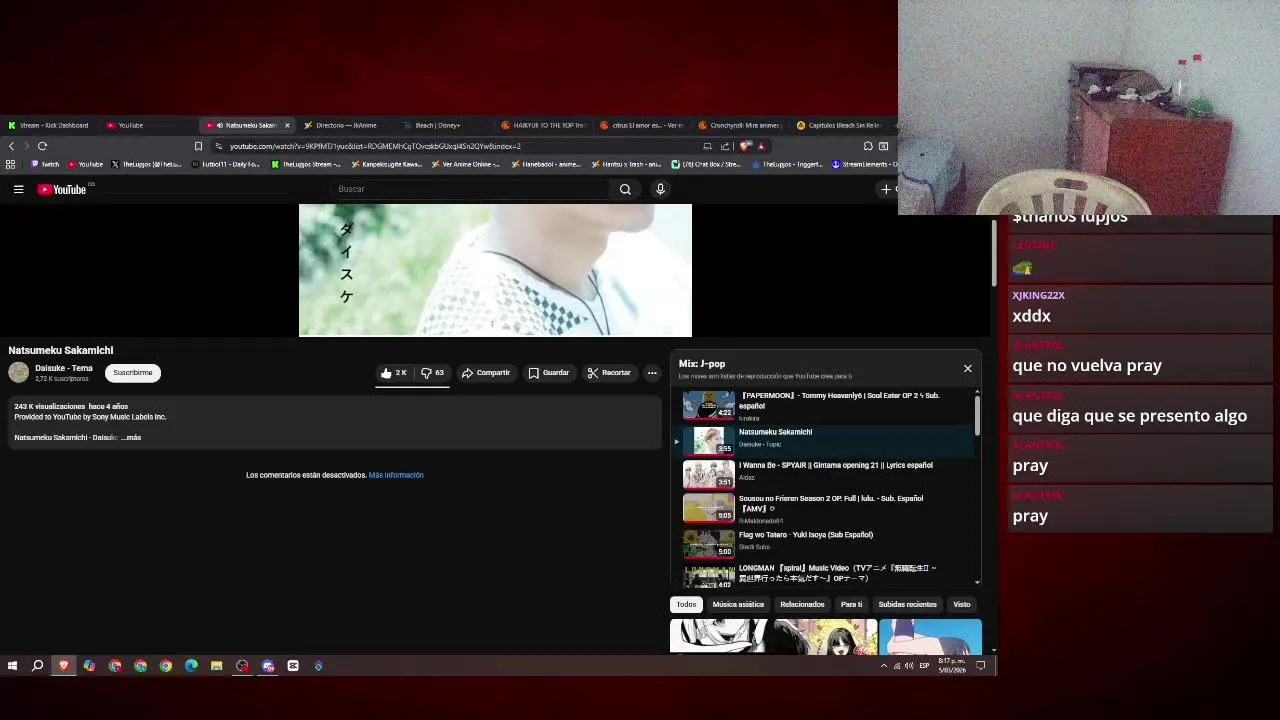This screenshot has height=720, width=1280.
Task: Go to YouTube home via logo
Action: pos(62,189)
